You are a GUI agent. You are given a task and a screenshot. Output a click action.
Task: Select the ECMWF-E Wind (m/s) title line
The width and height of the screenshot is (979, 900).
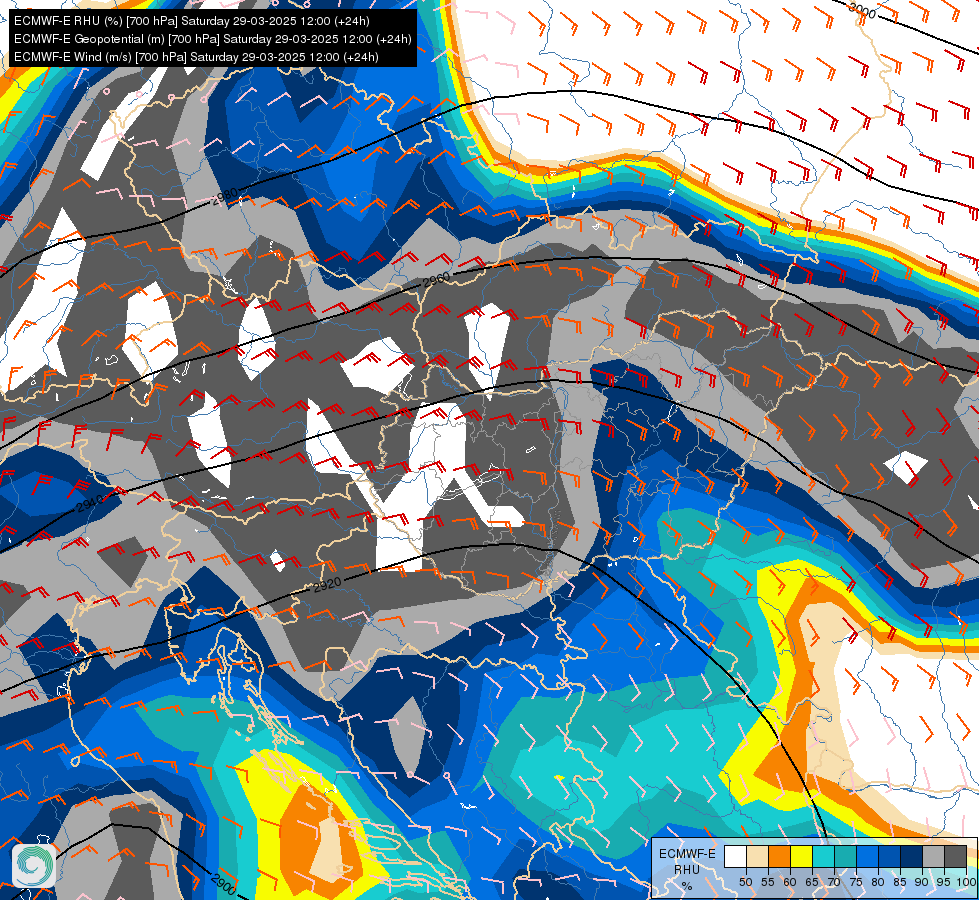pos(196,57)
